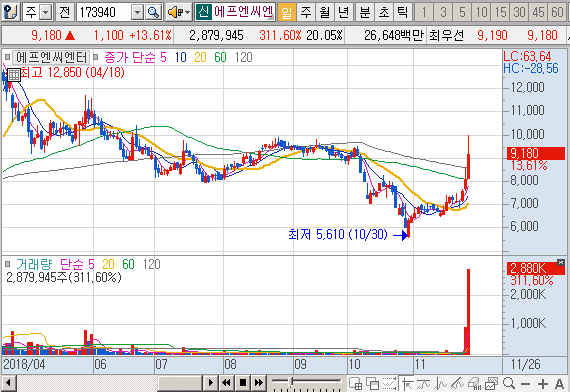Click the dashed chart-area selection icon
570x392 pixels.
point(389,383)
